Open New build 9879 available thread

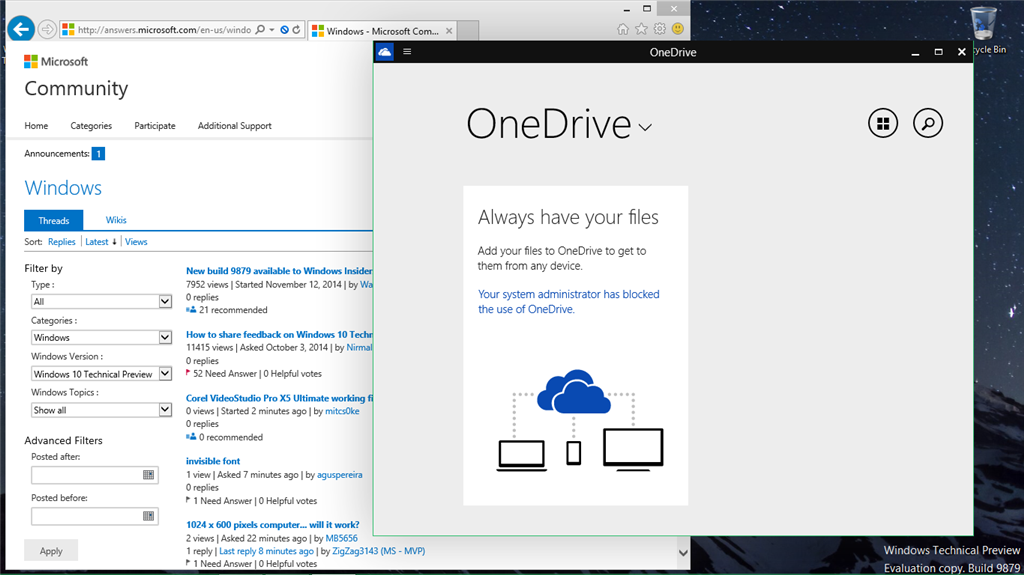(279, 271)
